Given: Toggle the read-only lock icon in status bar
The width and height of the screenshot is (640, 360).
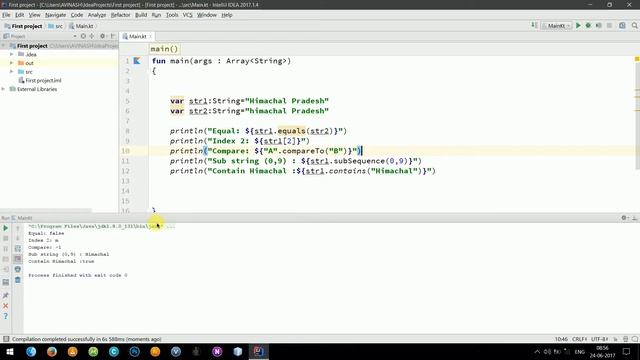Looking at the screenshot, I should tap(616, 339).
